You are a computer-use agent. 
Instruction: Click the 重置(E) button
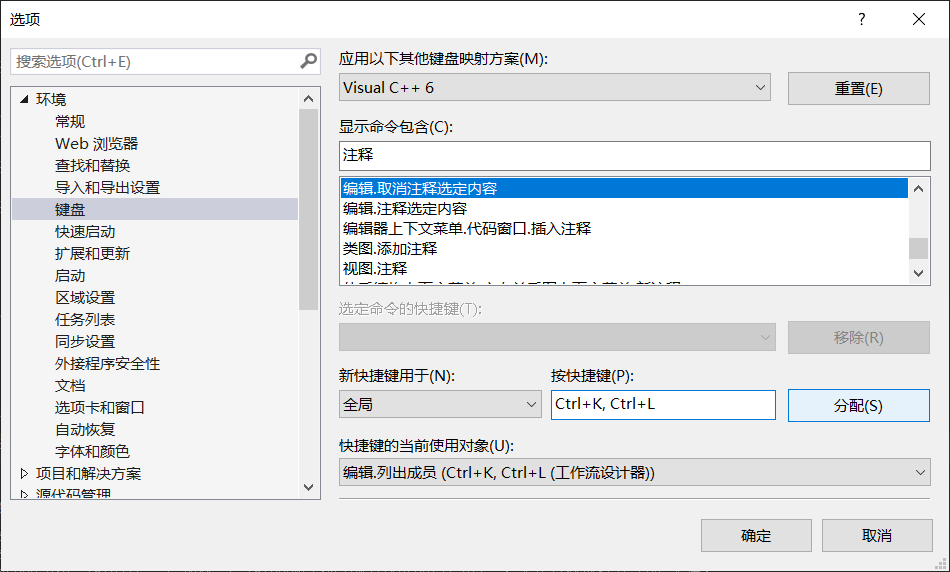click(859, 88)
